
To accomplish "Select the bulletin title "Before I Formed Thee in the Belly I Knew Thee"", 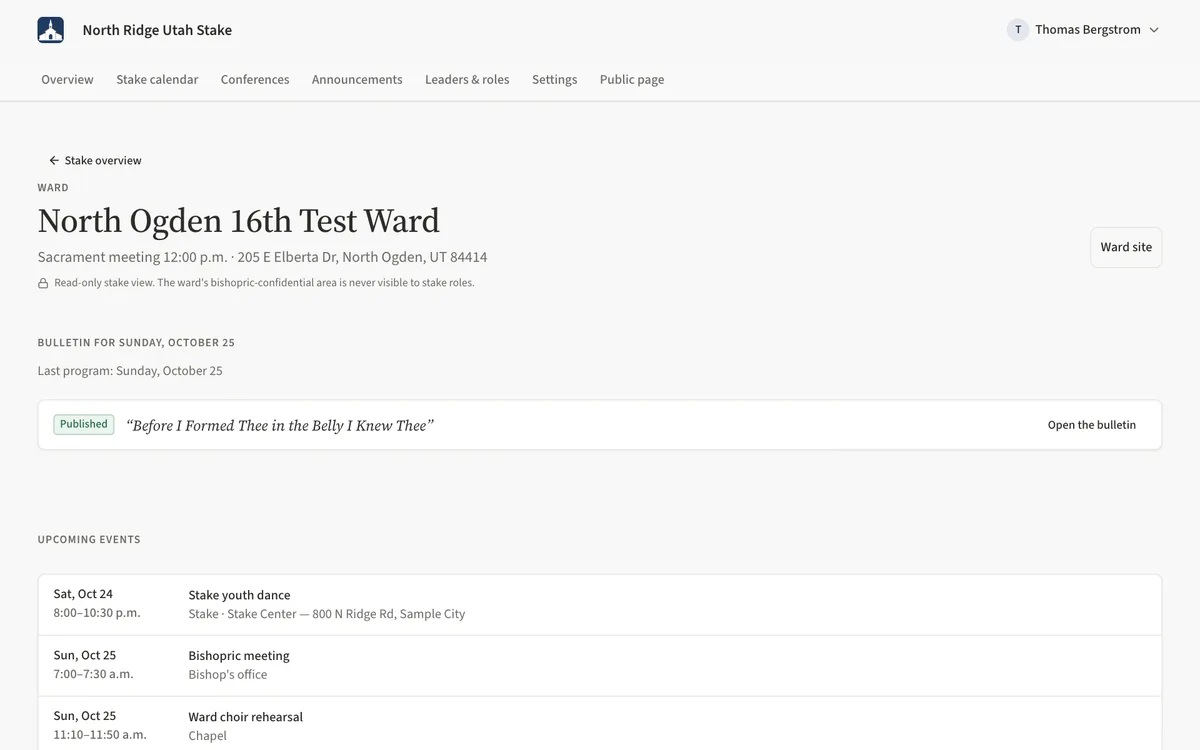I will [x=280, y=426].
